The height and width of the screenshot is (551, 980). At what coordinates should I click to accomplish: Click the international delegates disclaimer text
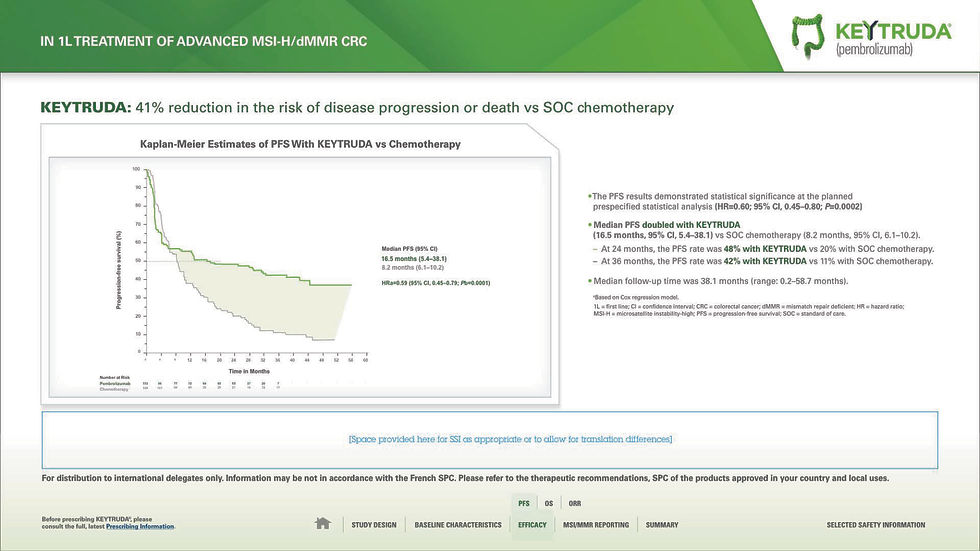[465, 478]
